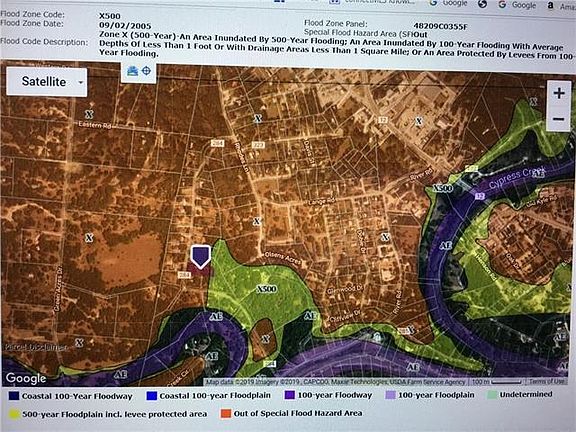
Task: Click the 500-year Floodplain yellow swatch
Action: point(14,414)
